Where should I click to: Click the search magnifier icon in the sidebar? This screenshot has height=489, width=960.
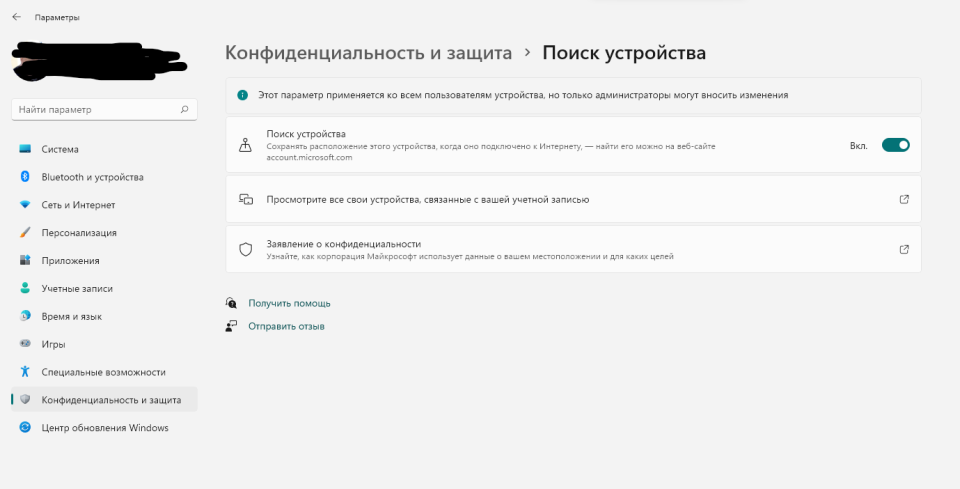click(x=184, y=109)
